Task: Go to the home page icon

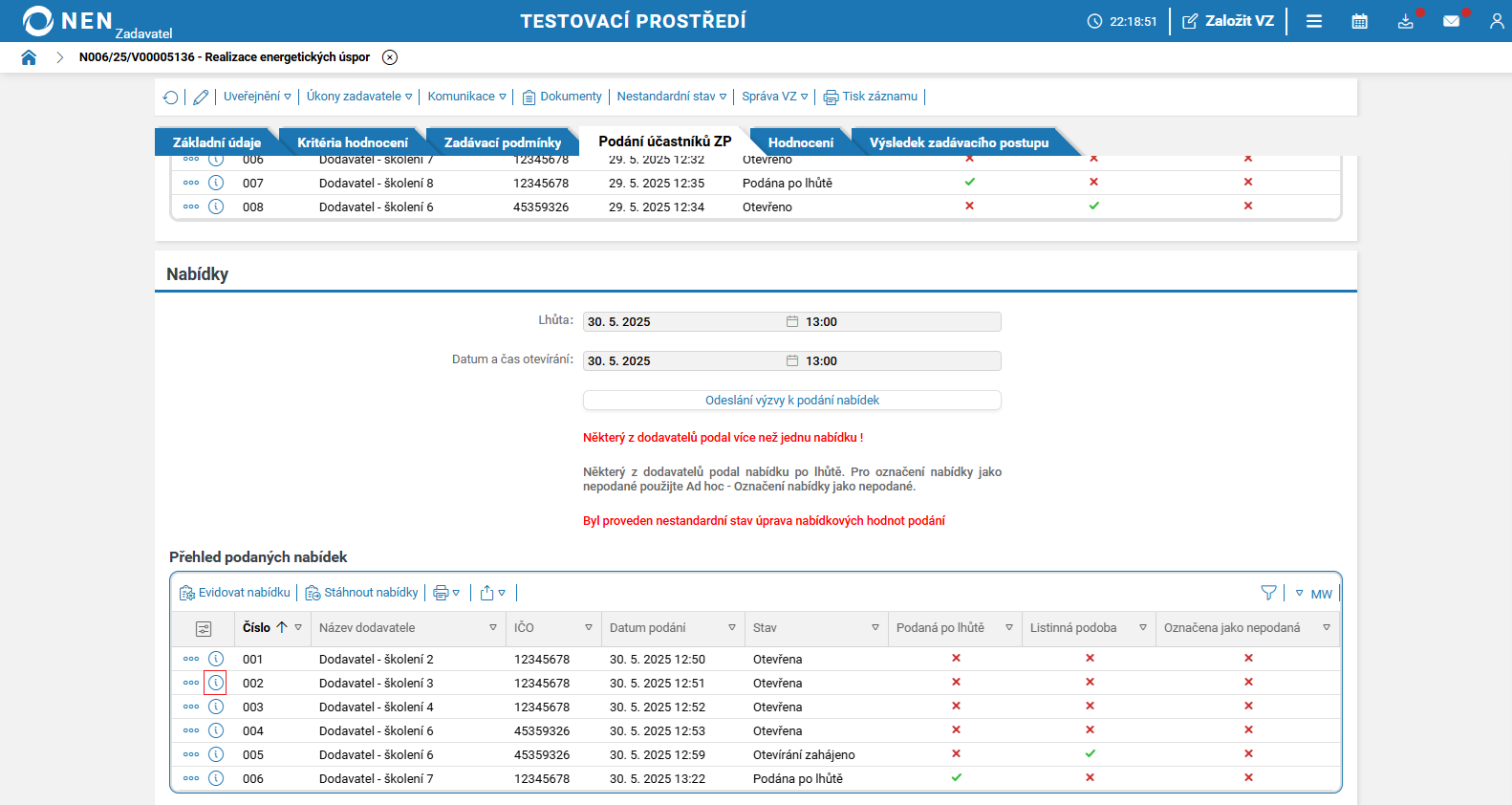Action: pos(29,57)
